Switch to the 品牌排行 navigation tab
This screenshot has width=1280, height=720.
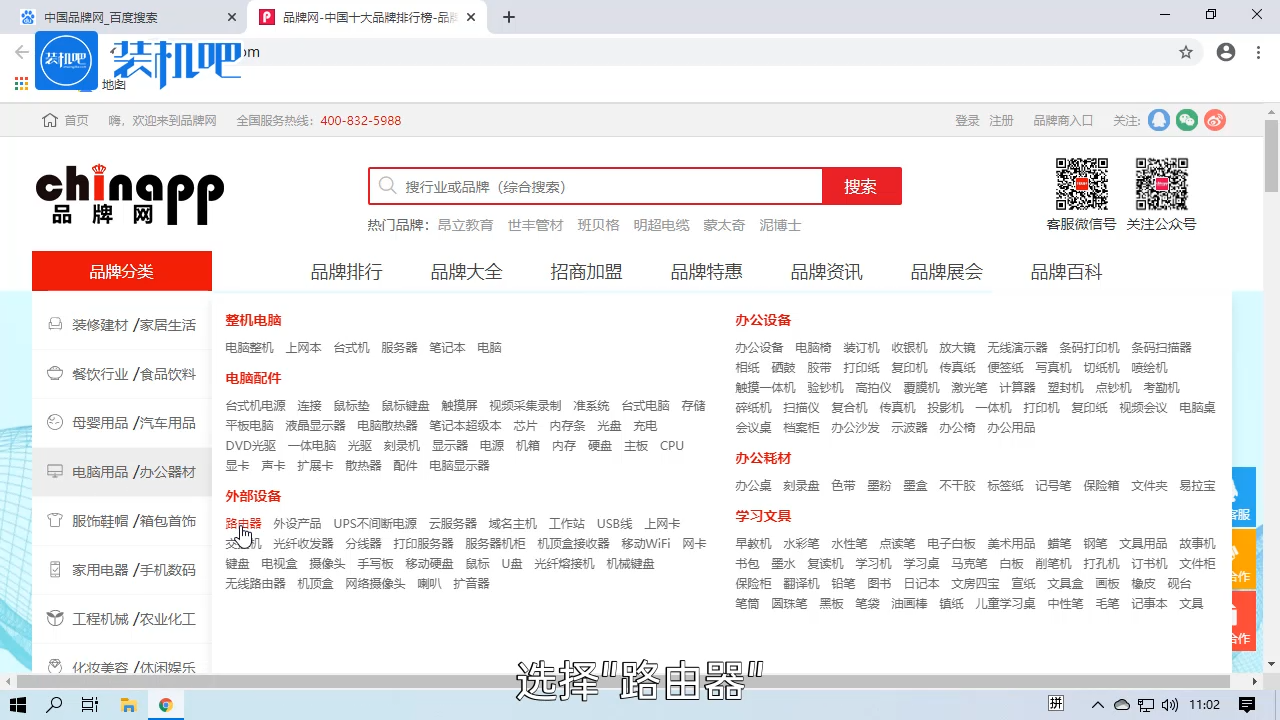(346, 270)
